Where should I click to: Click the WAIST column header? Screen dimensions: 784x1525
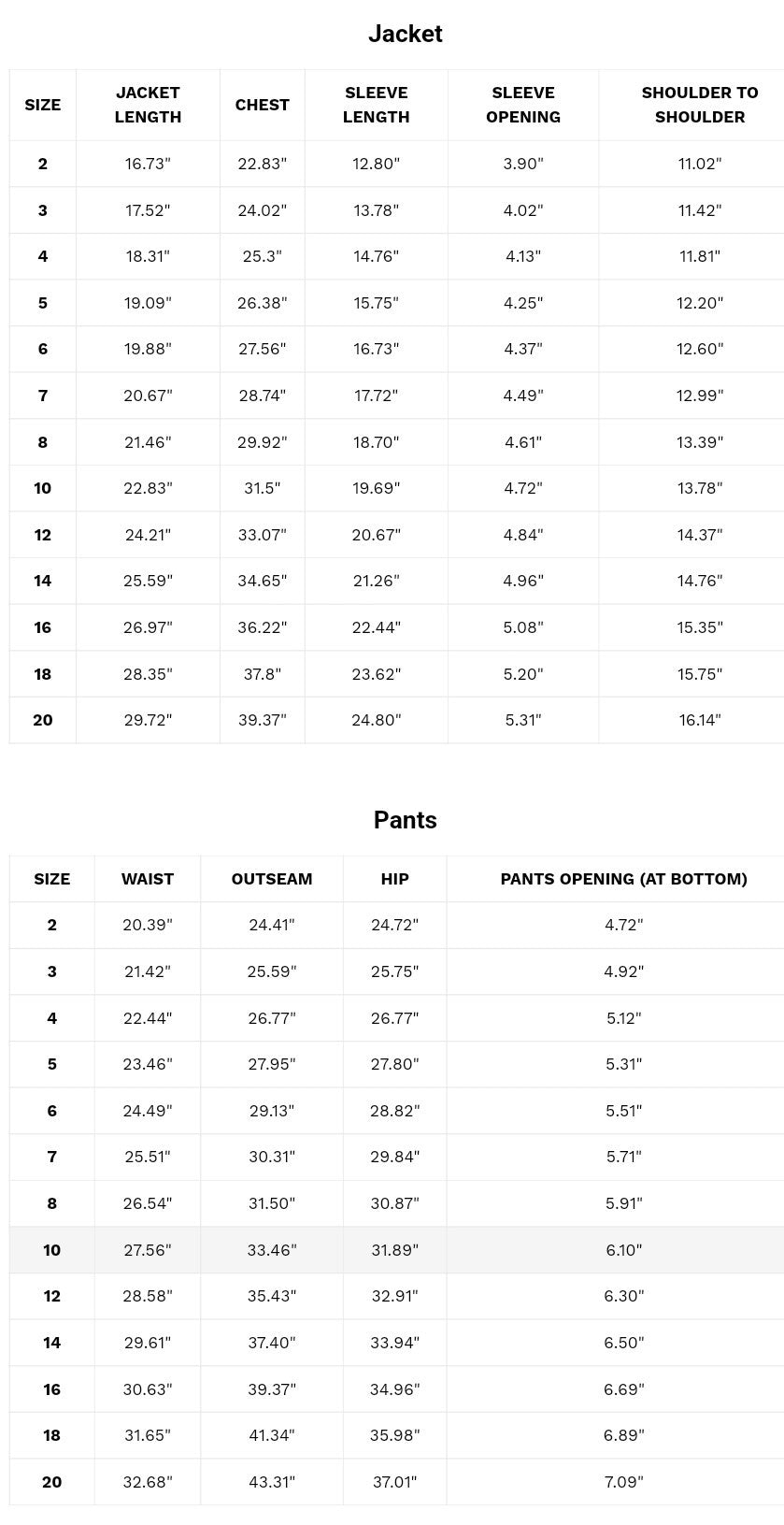point(148,879)
